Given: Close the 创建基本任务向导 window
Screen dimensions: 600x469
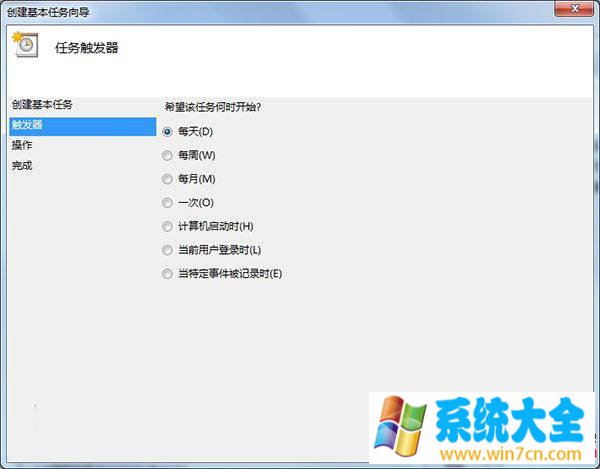Looking at the screenshot, I should pos(575,8).
